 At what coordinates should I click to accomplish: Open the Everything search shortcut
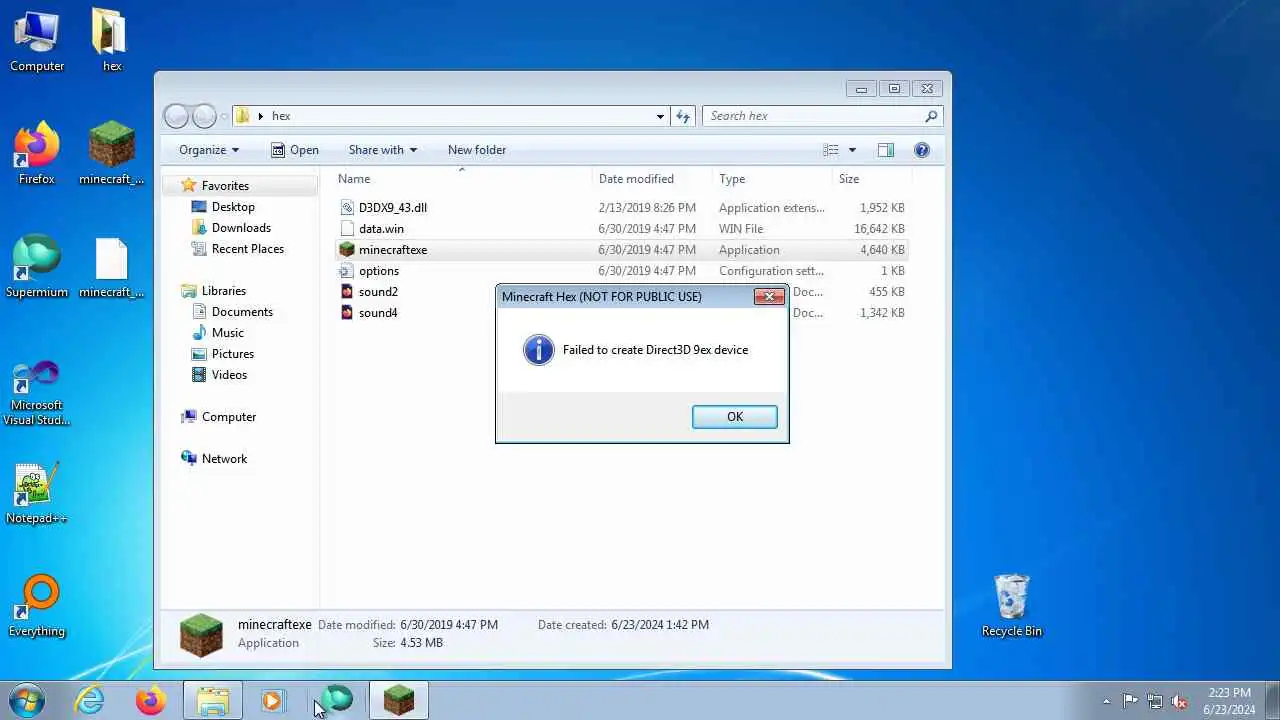tap(37, 606)
